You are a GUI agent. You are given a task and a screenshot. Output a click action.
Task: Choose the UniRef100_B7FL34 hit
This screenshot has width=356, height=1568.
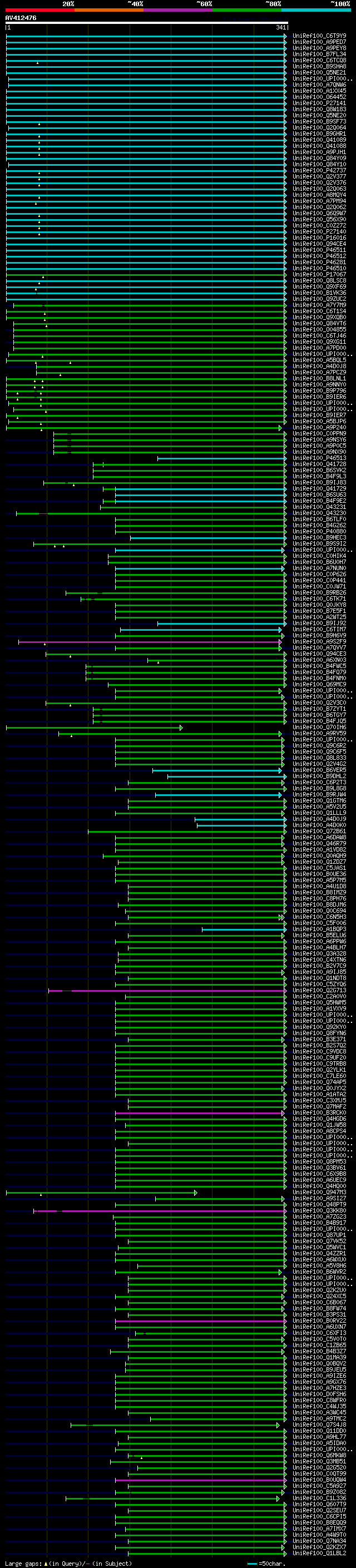tap(319, 54)
